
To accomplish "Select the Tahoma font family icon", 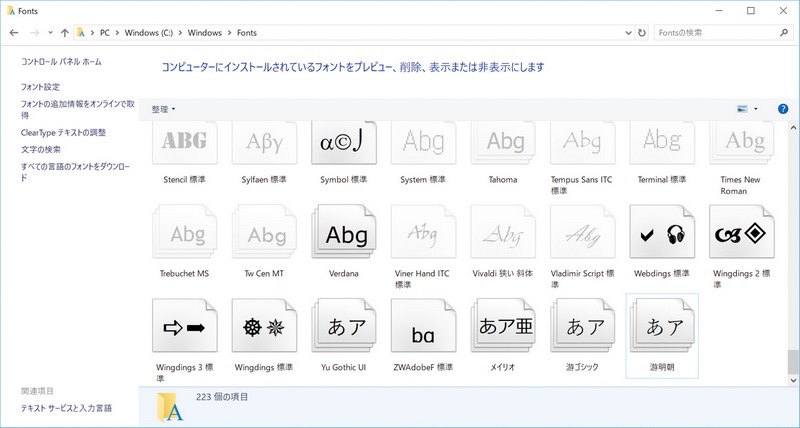I will coord(503,143).
